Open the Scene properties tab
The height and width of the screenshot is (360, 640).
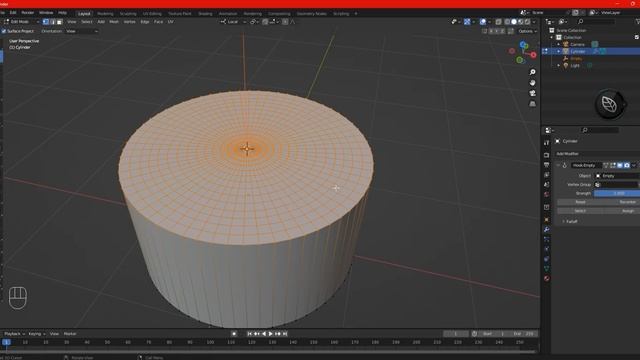(x=547, y=184)
